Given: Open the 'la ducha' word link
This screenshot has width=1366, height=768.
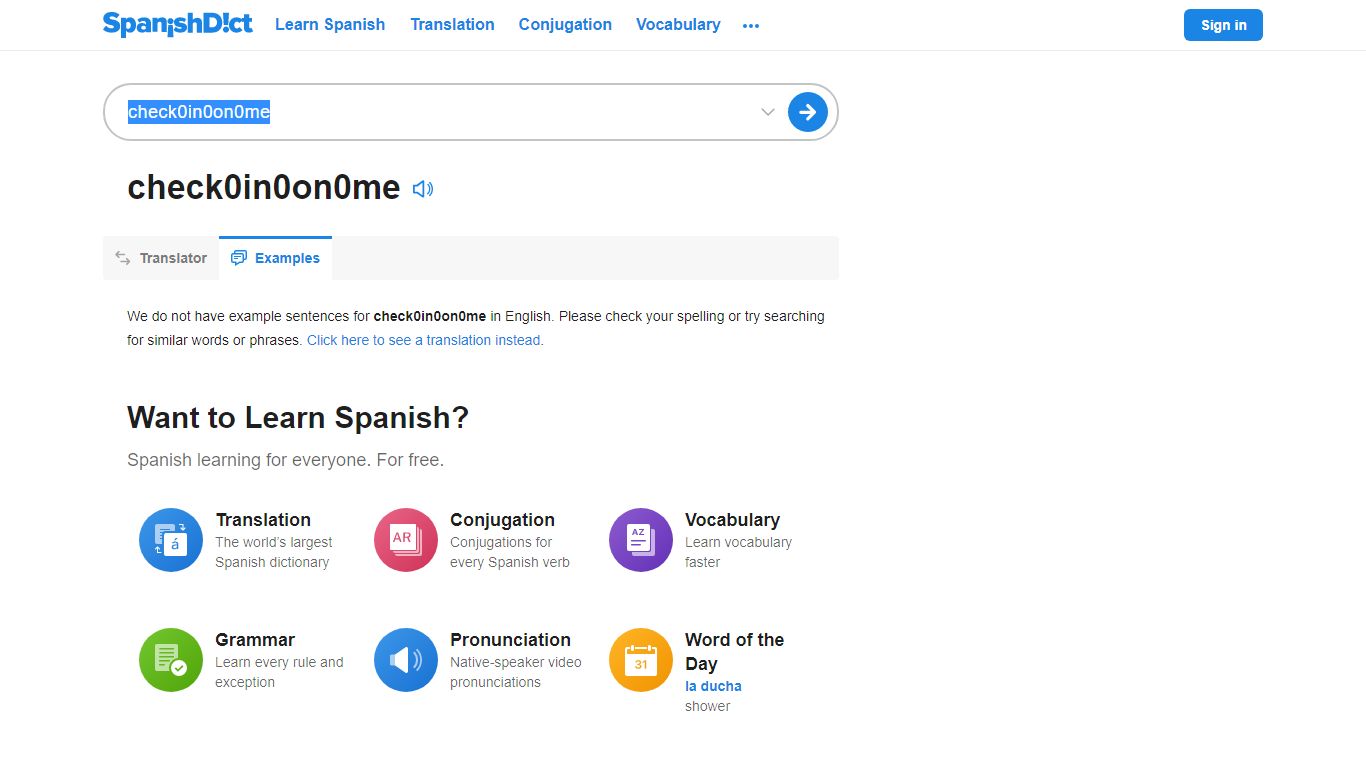Looking at the screenshot, I should tap(713, 686).
